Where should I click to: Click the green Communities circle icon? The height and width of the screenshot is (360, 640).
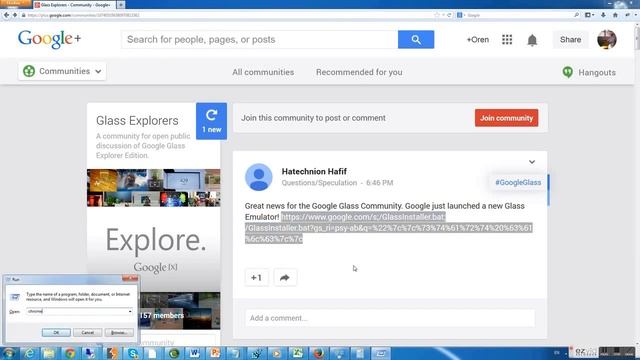point(29,71)
